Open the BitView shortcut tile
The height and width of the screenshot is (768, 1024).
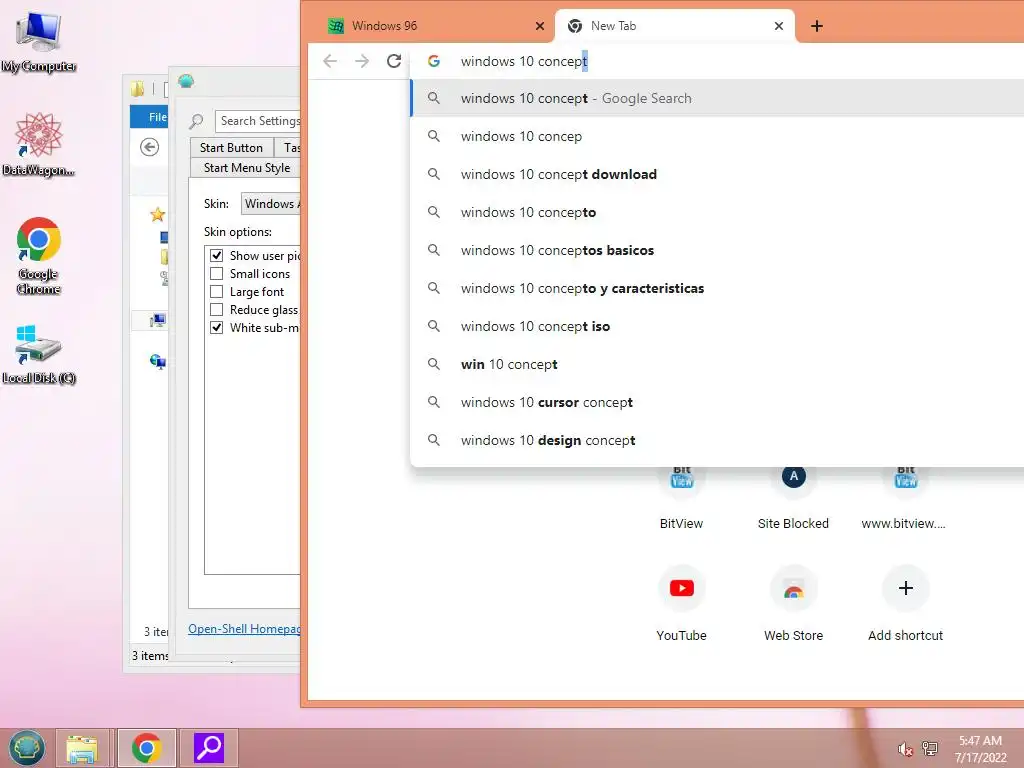[681, 498]
